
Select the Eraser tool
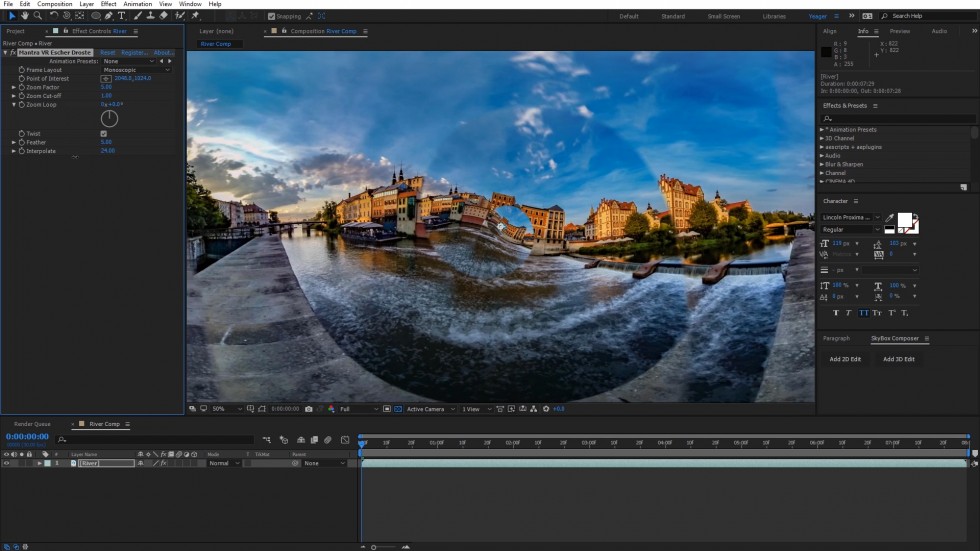coord(163,16)
